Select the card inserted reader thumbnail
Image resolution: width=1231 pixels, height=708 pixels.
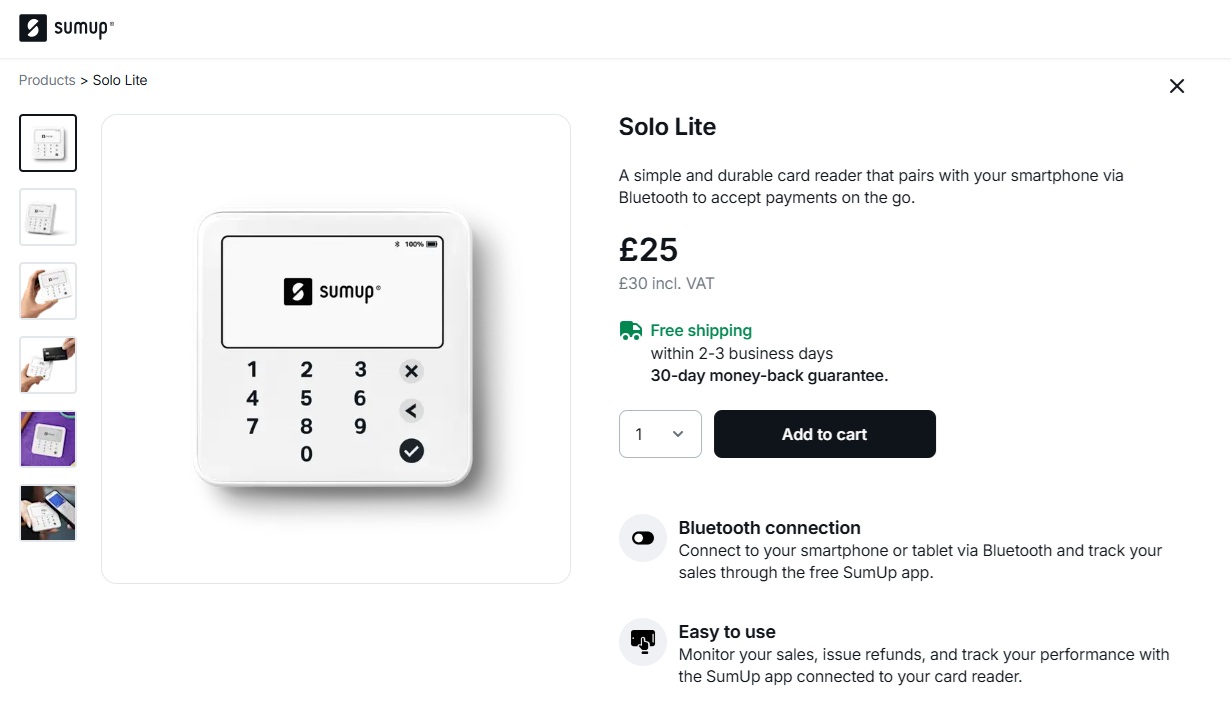pos(47,365)
